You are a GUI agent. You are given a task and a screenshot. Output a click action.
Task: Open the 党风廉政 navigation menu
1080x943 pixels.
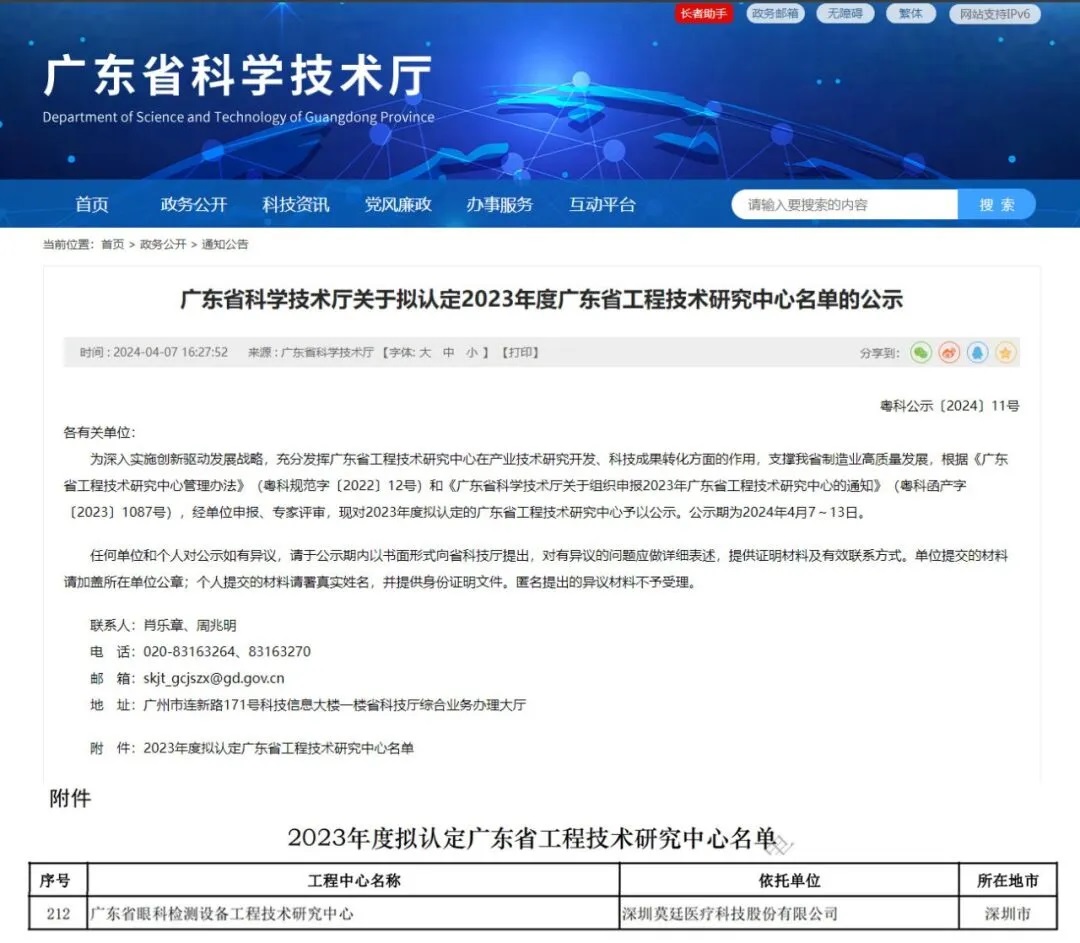pyautogui.click(x=398, y=205)
